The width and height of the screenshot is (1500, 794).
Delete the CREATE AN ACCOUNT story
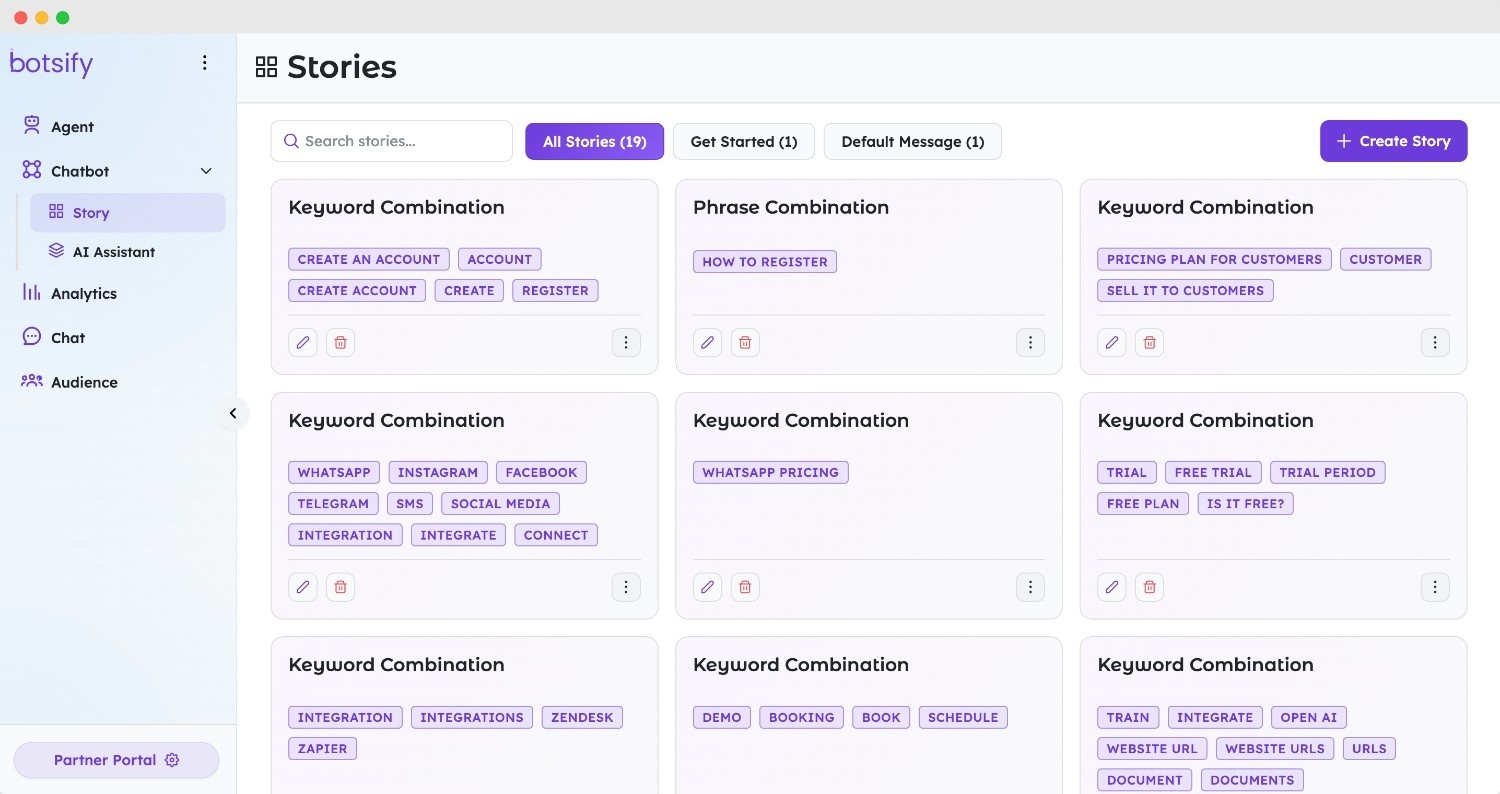(340, 343)
